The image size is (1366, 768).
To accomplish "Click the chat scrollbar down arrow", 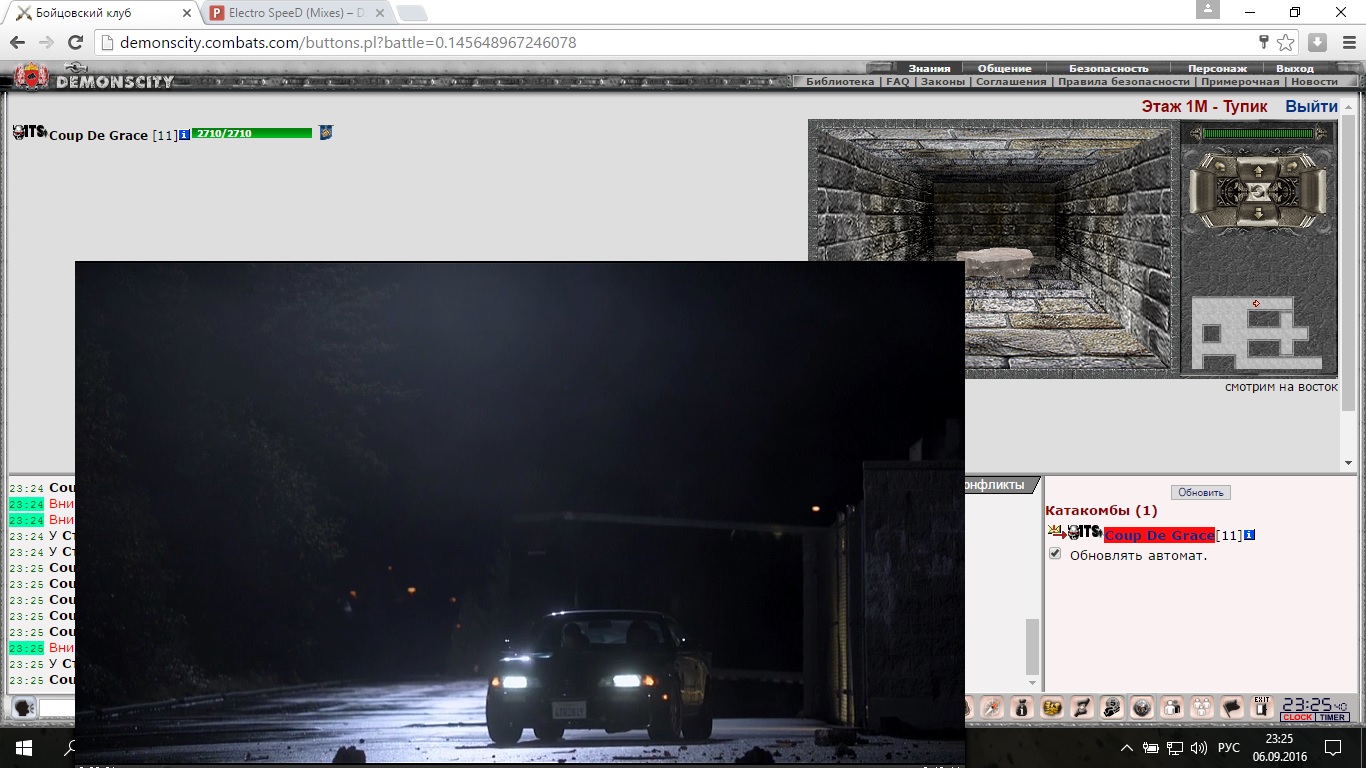I will [1032, 684].
